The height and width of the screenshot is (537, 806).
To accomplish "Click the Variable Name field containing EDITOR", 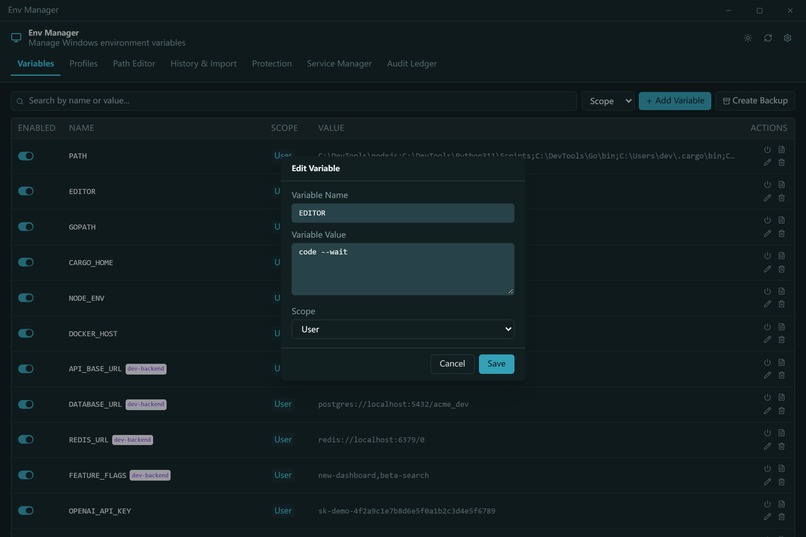I will pos(402,213).
